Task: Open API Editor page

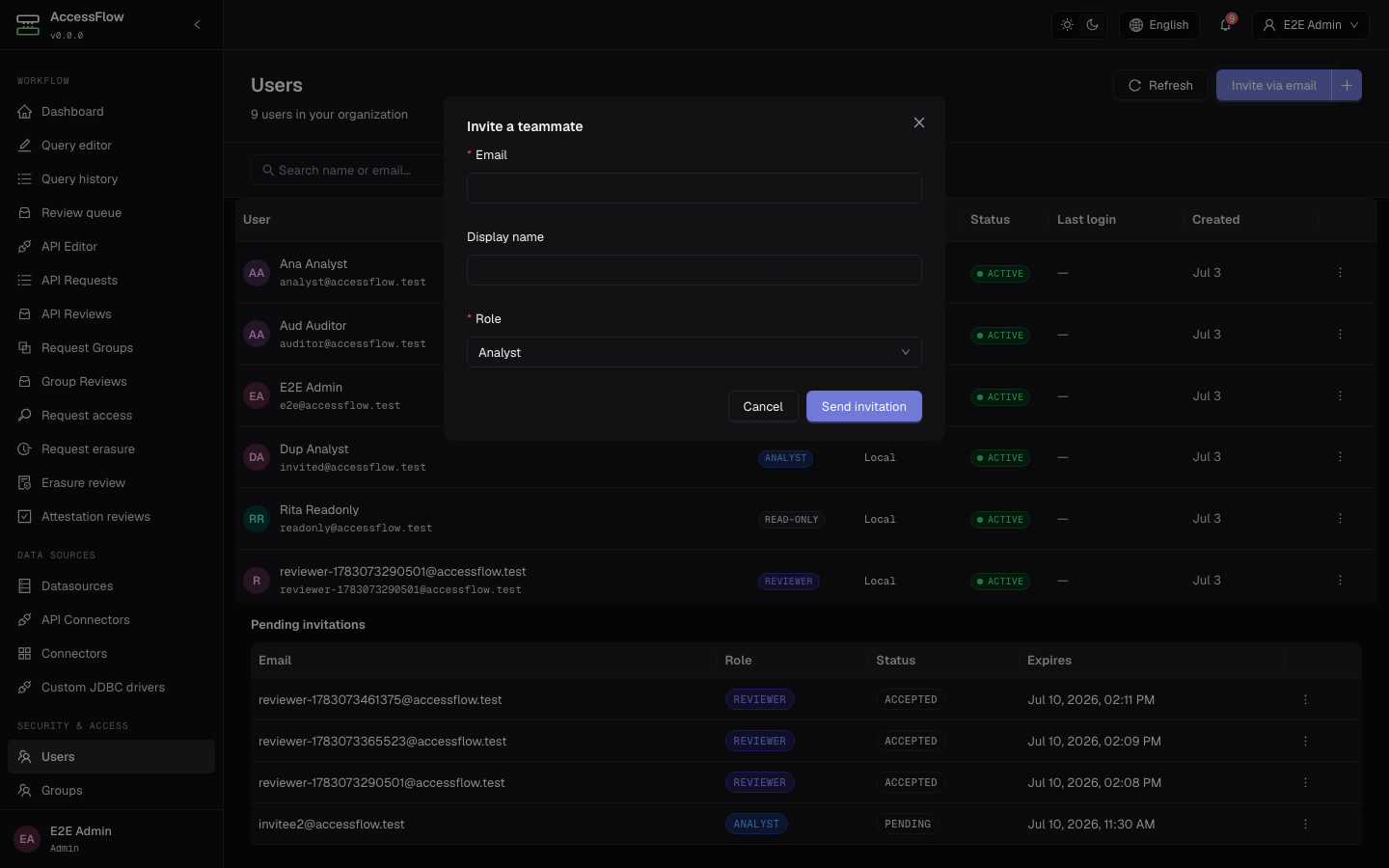Action: [111, 247]
